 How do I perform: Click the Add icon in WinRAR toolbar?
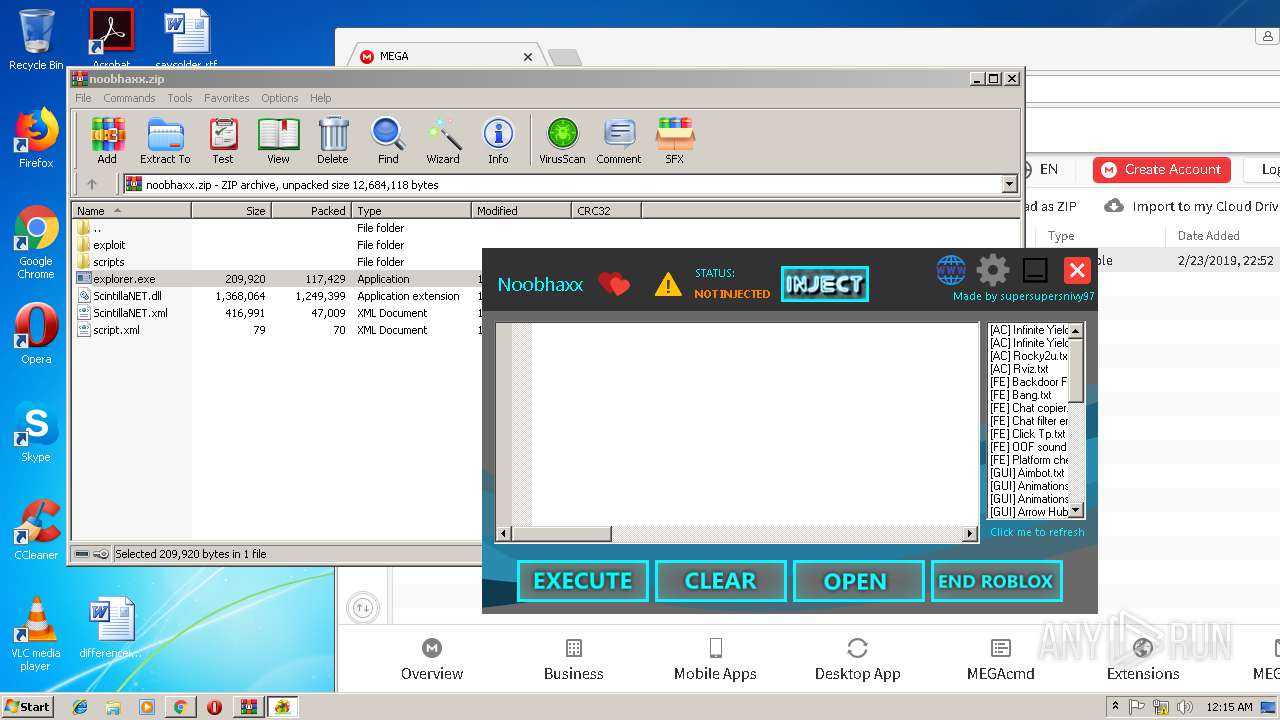pyautogui.click(x=107, y=140)
